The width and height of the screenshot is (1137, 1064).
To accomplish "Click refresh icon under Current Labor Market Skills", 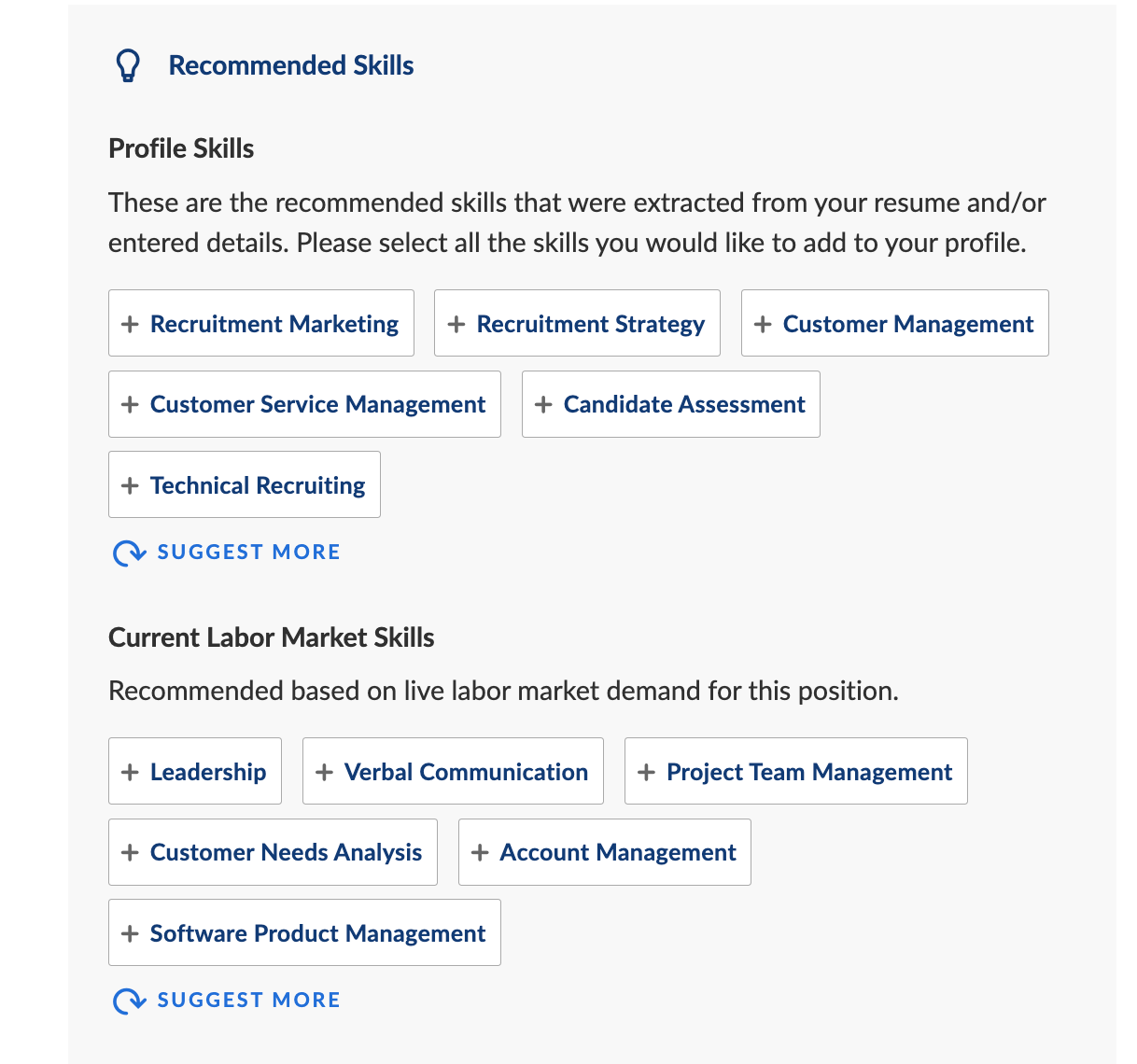I will pos(129,1001).
